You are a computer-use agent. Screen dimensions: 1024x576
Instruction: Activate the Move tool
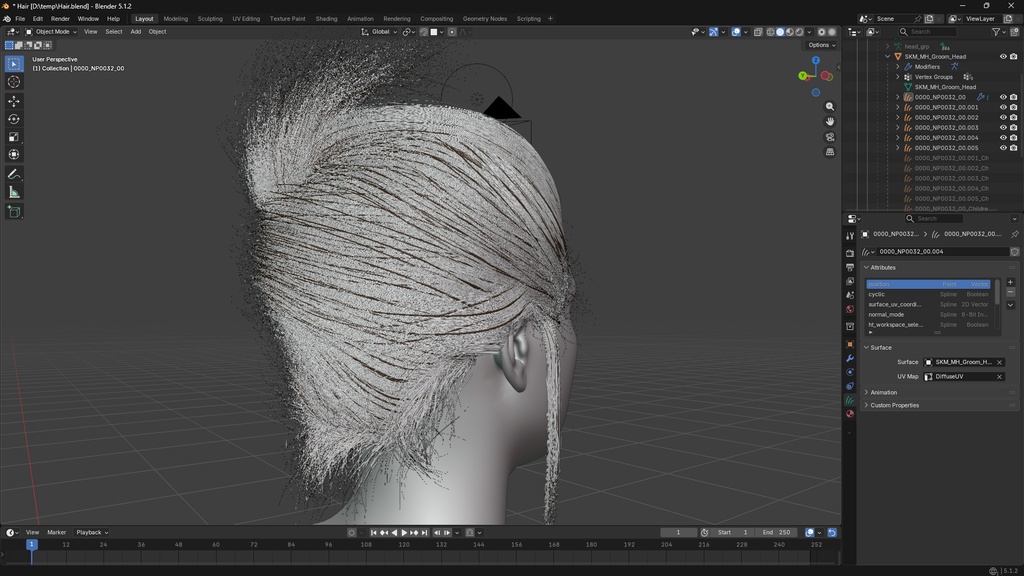[x=14, y=101]
